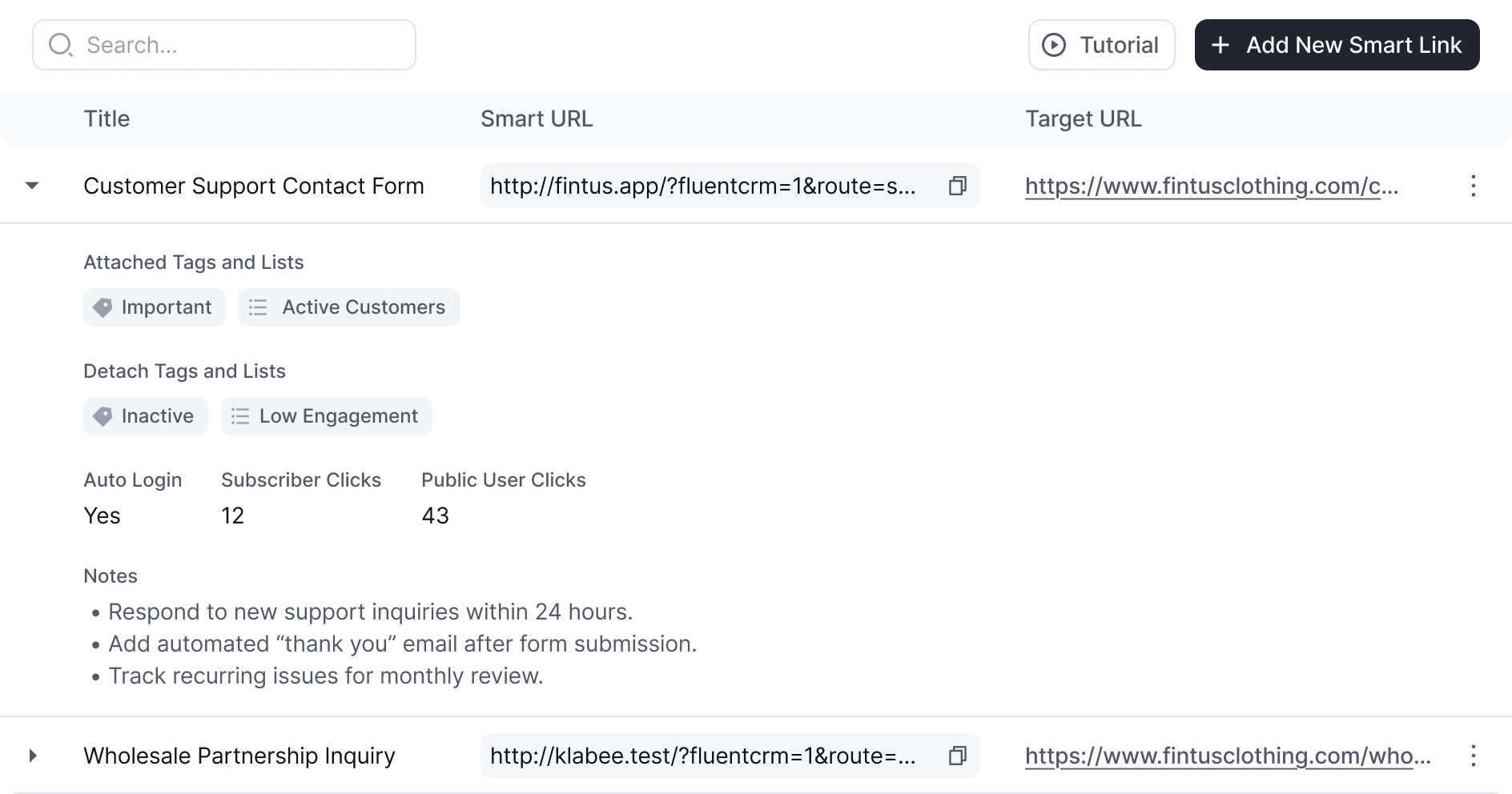Viewport: 1512px width, 794px height.
Task: Click the Wholesale Partnership Inquiry title
Action: tap(239, 756)
